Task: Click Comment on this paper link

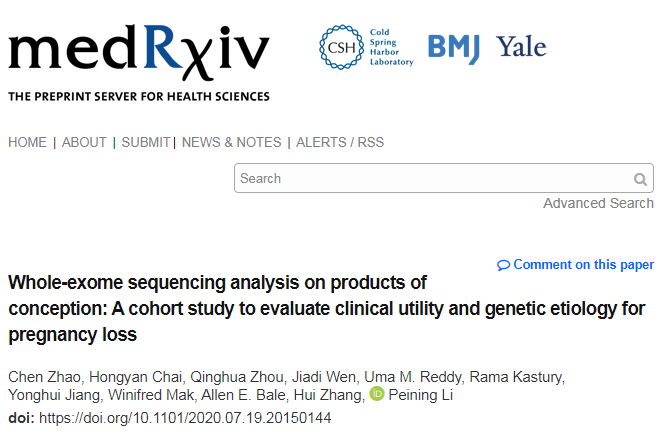Action: click(x=583, y=264)
